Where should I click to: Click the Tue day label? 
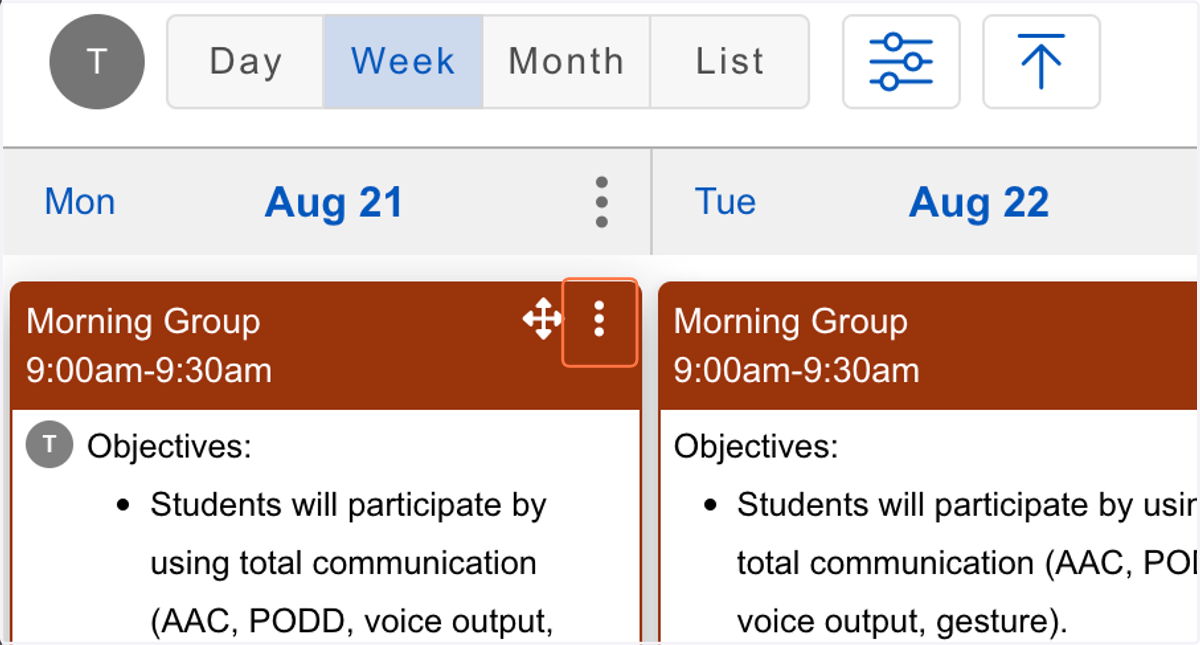(x=725, y=202)
